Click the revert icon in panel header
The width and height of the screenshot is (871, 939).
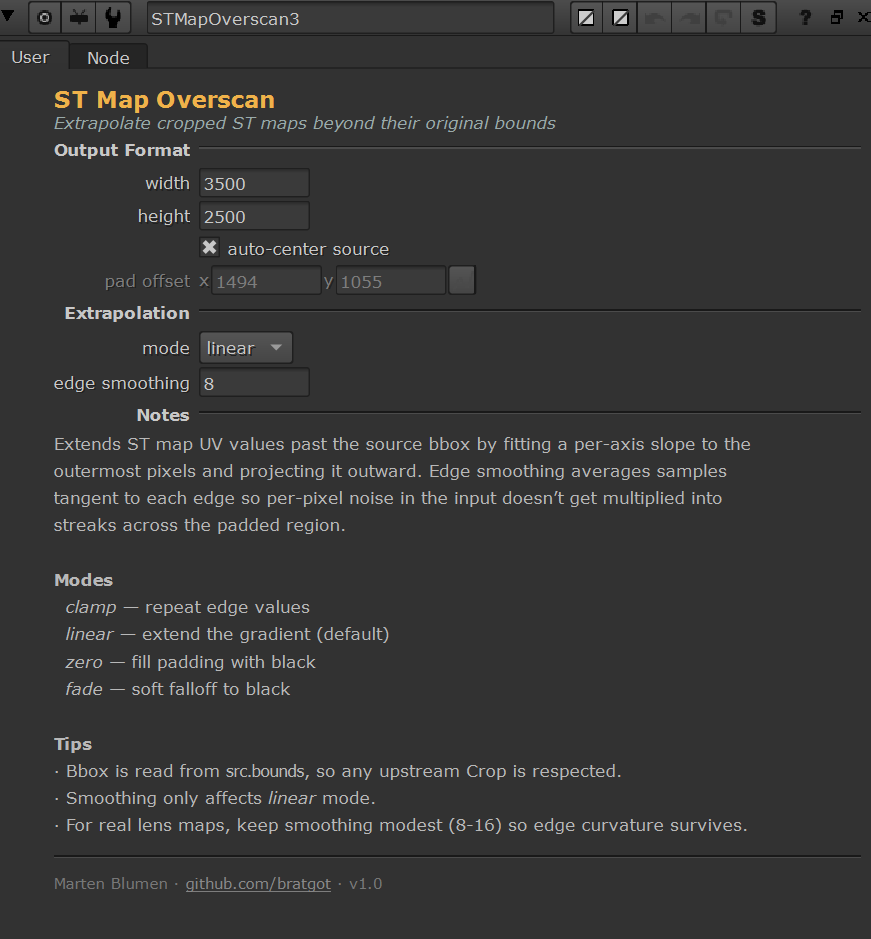(724, 18)
